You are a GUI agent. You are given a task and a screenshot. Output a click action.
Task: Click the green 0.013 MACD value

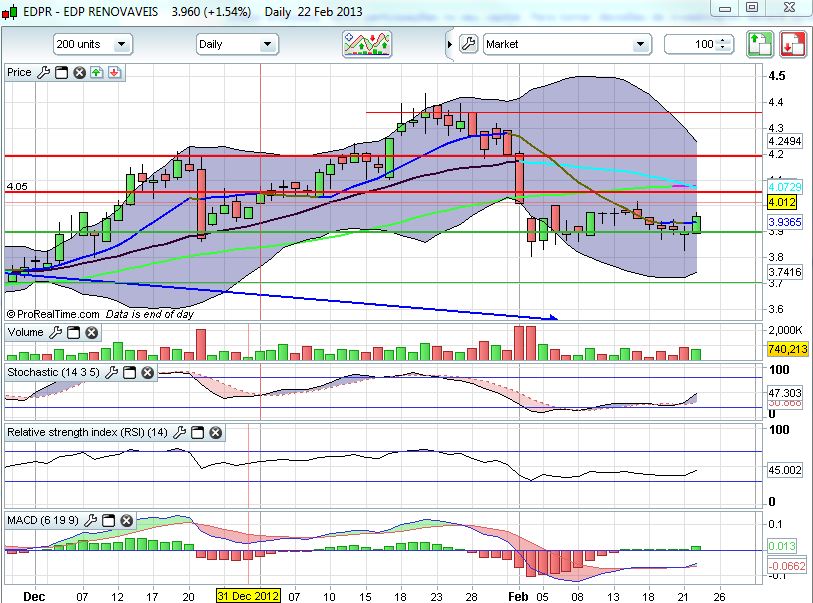coord(781,546)
